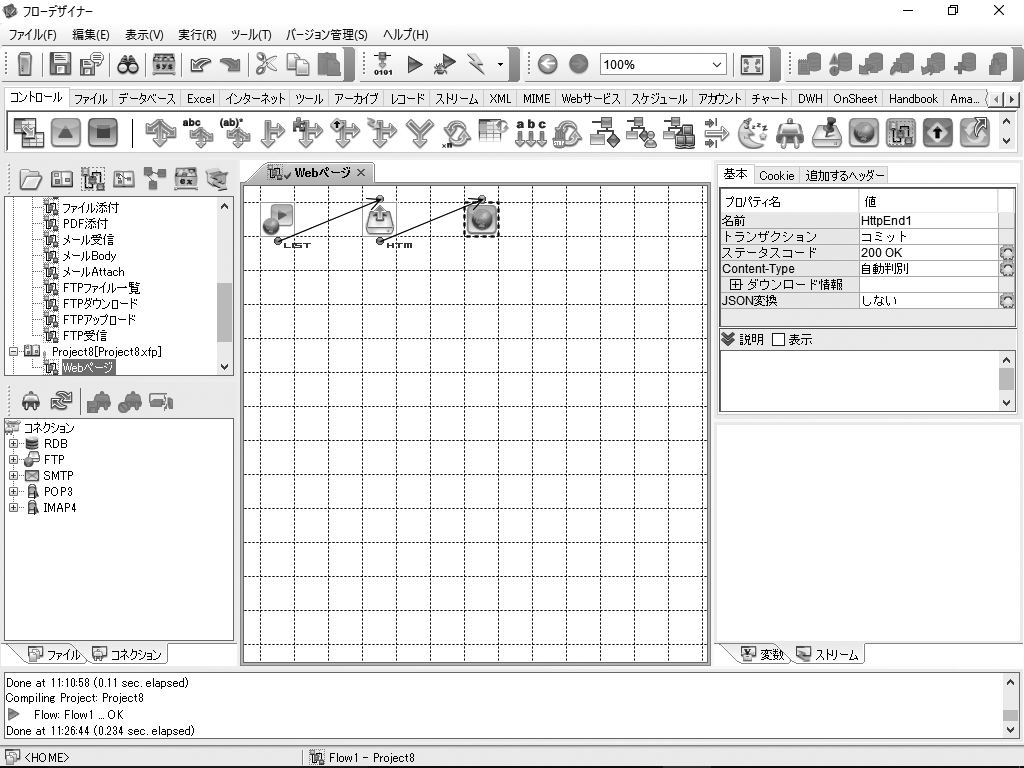1024x768 pixels.
Task: Select メール受信 in the flow tree
Action: coord(88,240)
